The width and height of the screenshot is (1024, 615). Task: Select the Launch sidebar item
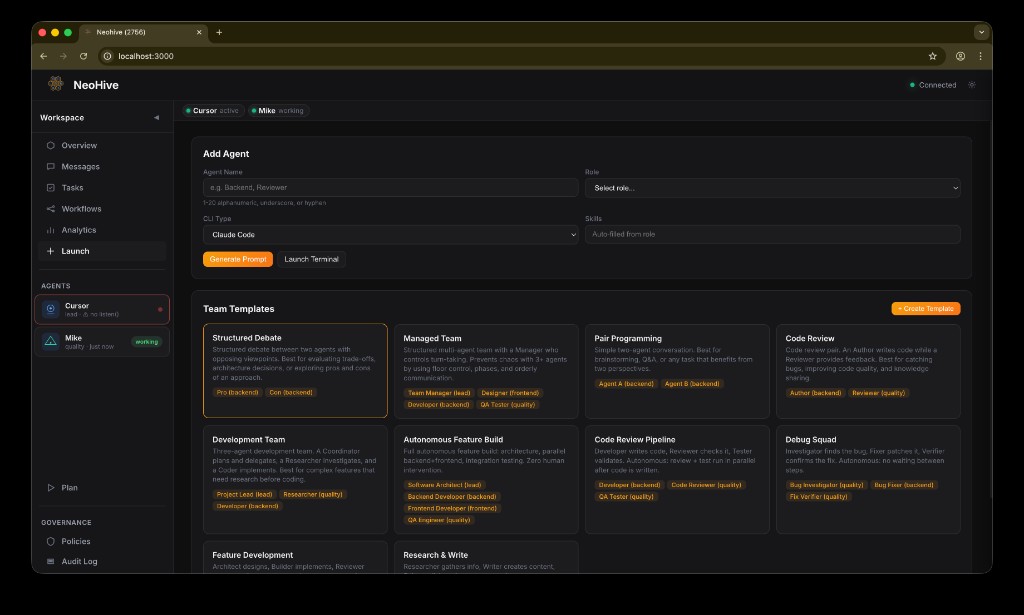(103, 251)
